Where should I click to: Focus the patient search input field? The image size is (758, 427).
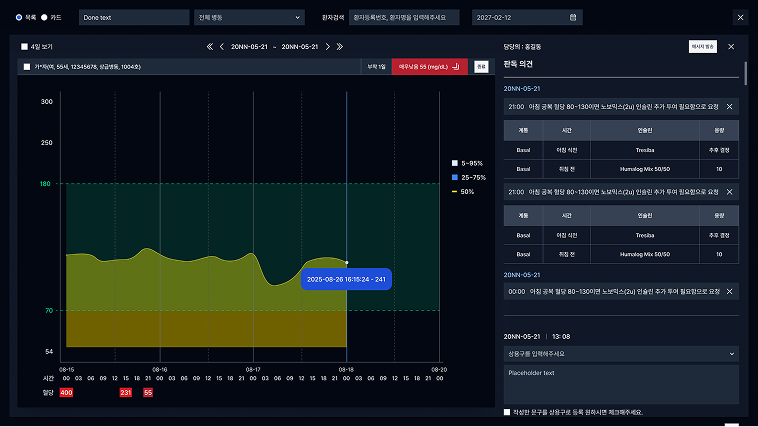point(405,17)
